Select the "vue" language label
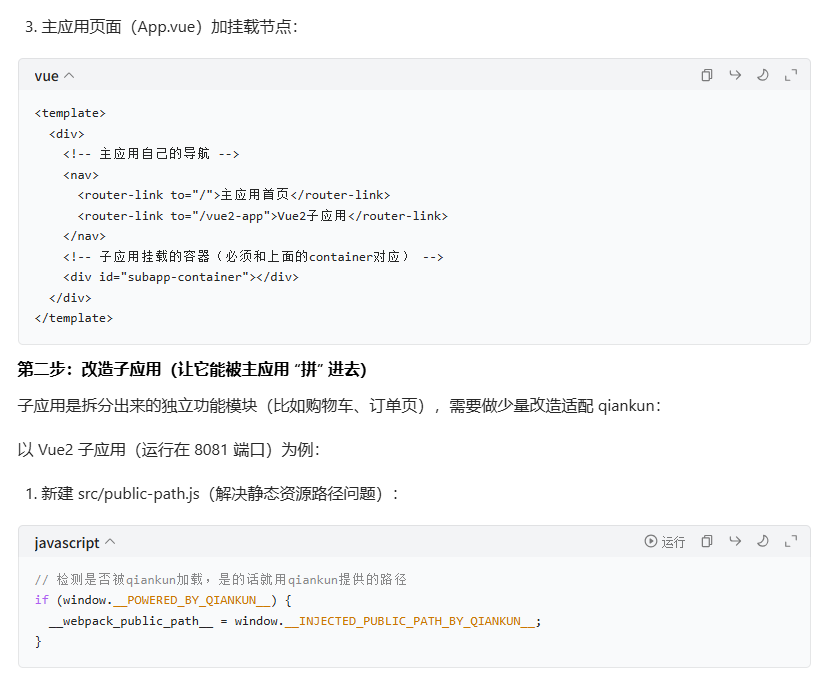Screen dimensions: 832x684 click(x=44, y=75)
